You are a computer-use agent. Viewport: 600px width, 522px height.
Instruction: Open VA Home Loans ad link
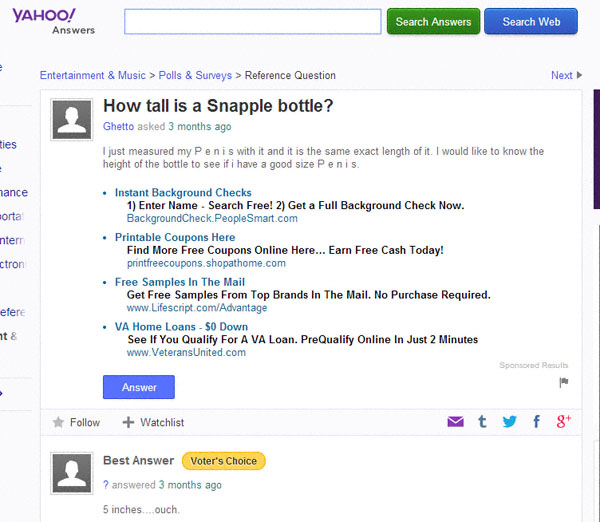(x=181, y=327)
